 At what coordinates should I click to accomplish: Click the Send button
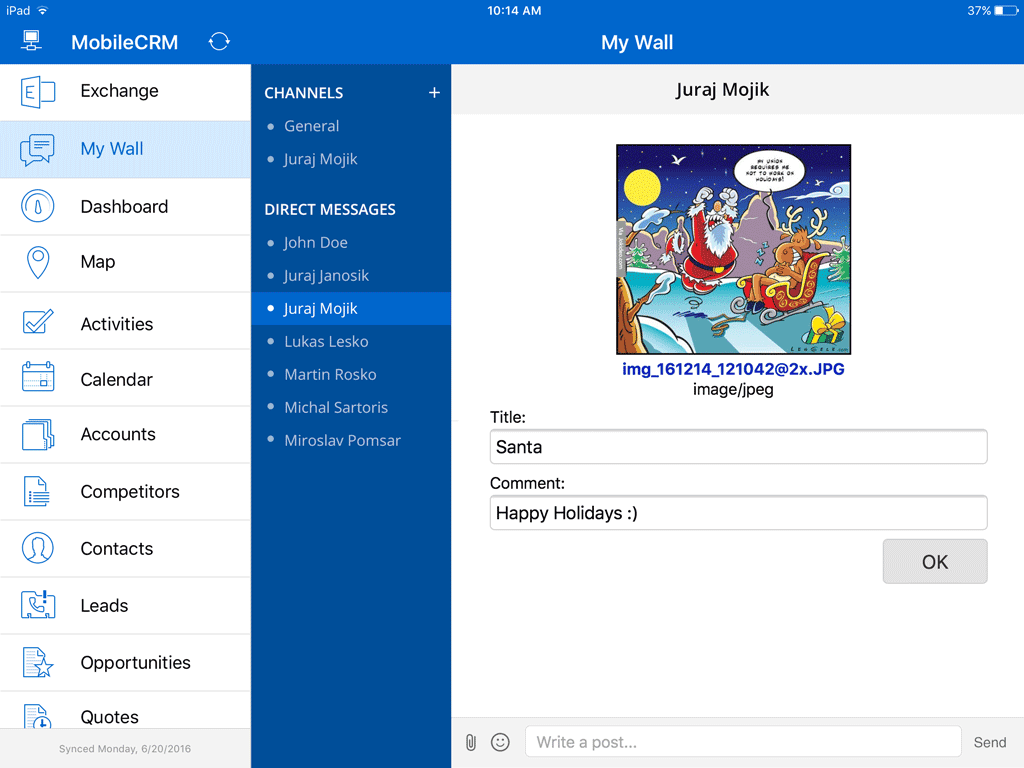(x=989, y=742)
